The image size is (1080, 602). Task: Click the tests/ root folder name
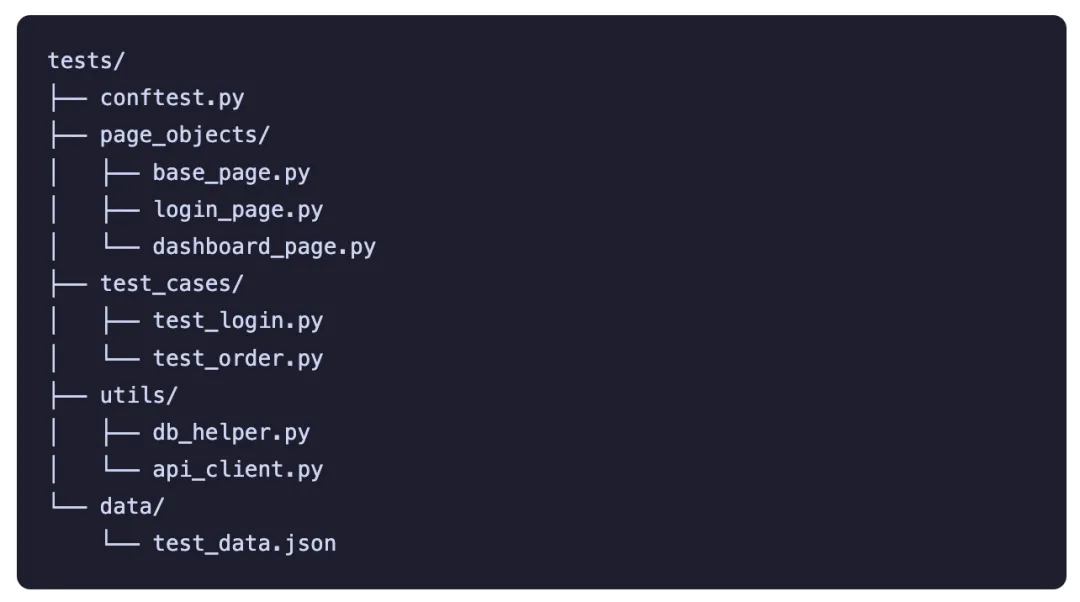86,61
